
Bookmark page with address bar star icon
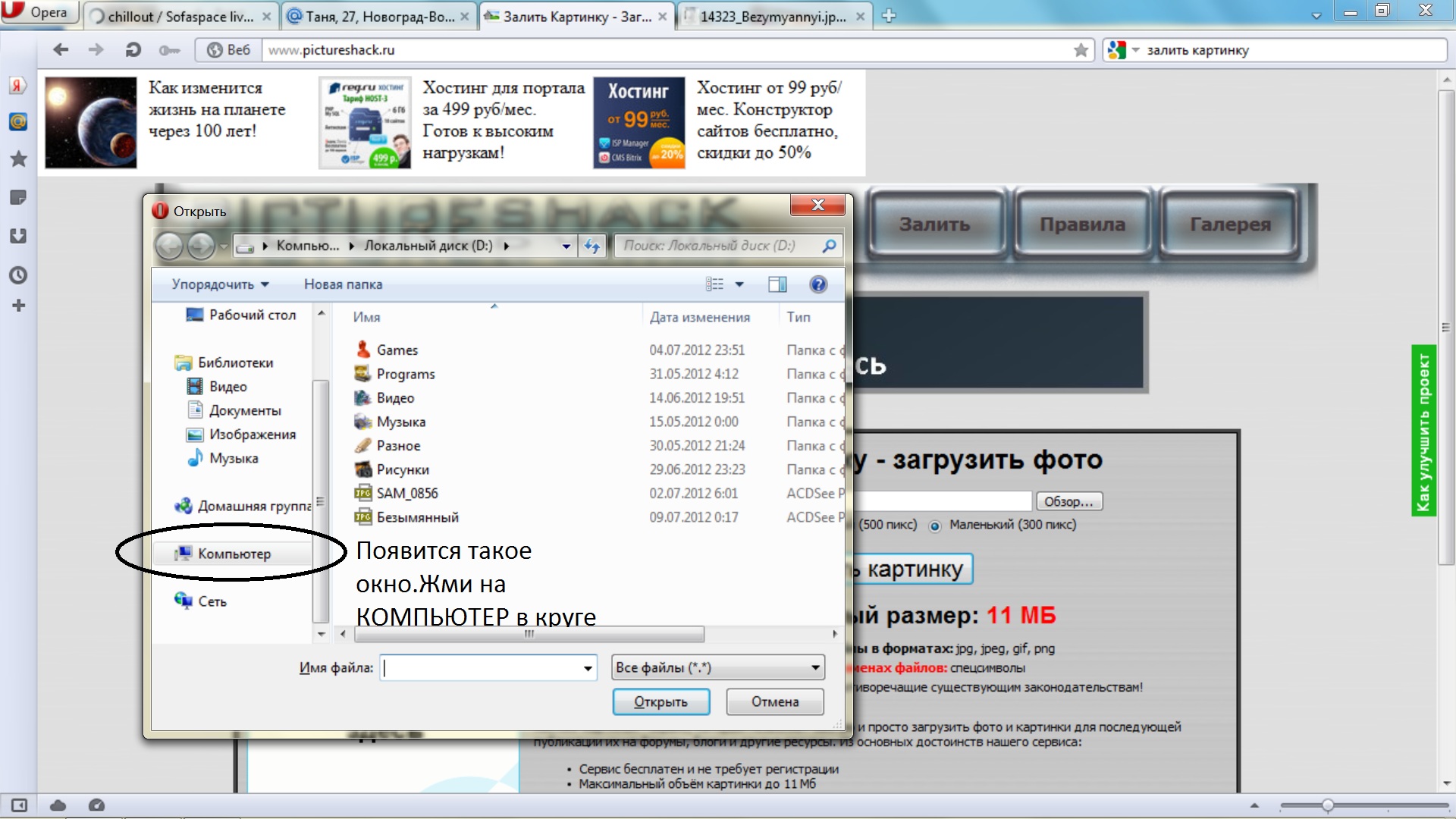1081,50
